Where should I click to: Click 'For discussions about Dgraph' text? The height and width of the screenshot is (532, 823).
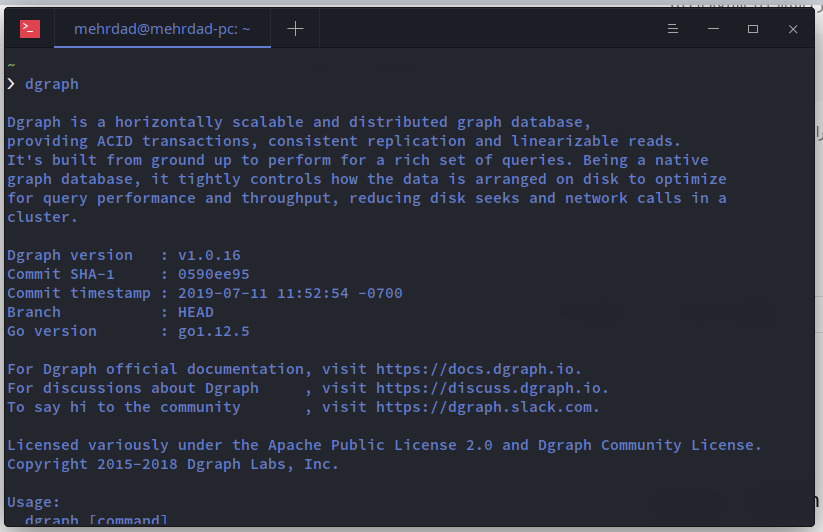click(133, 388)
